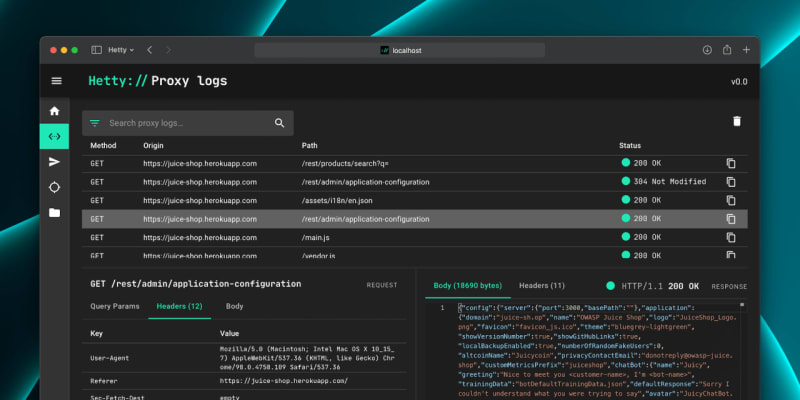Switch to Query Params tab
This screenshot has height=400, width=800.
click(114, 306)
